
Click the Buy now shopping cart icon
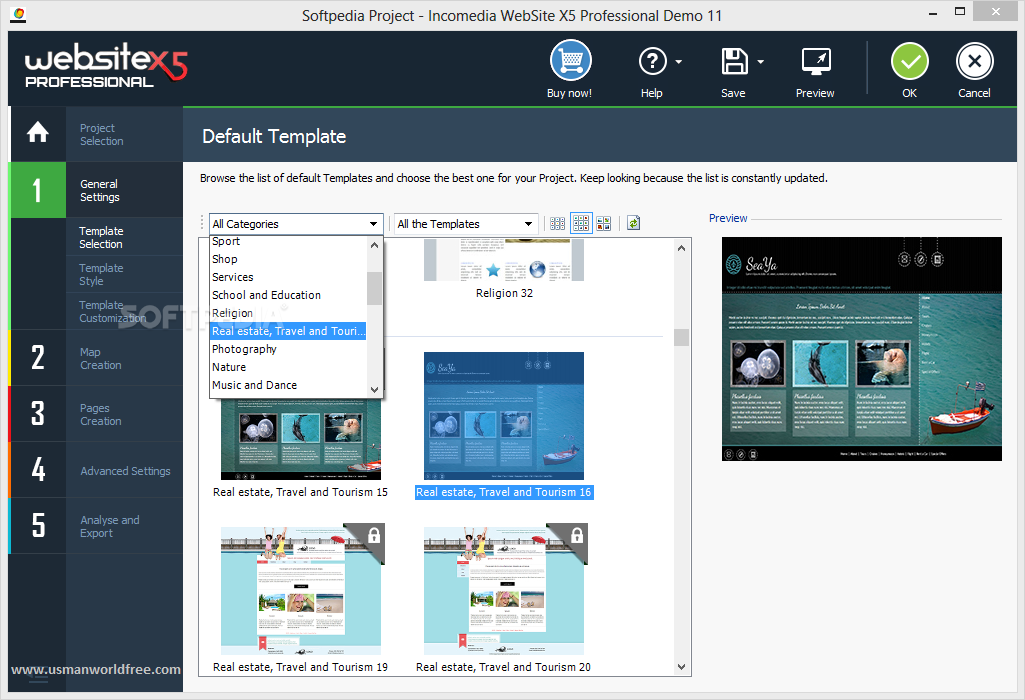[x=570, y=61]
